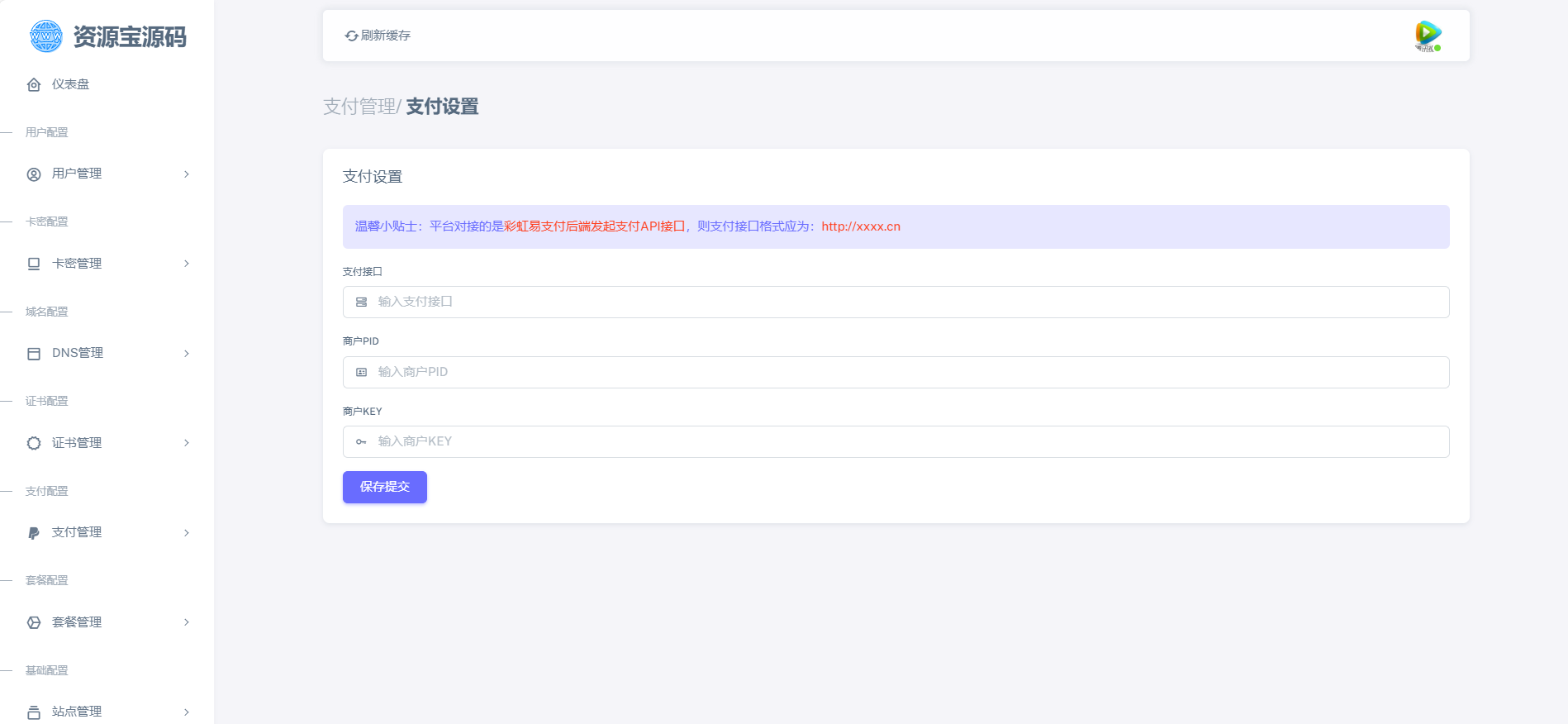Expand the 证书管理 chevron arrow
Screen dimensions: 1568x724
click(187, 443)
